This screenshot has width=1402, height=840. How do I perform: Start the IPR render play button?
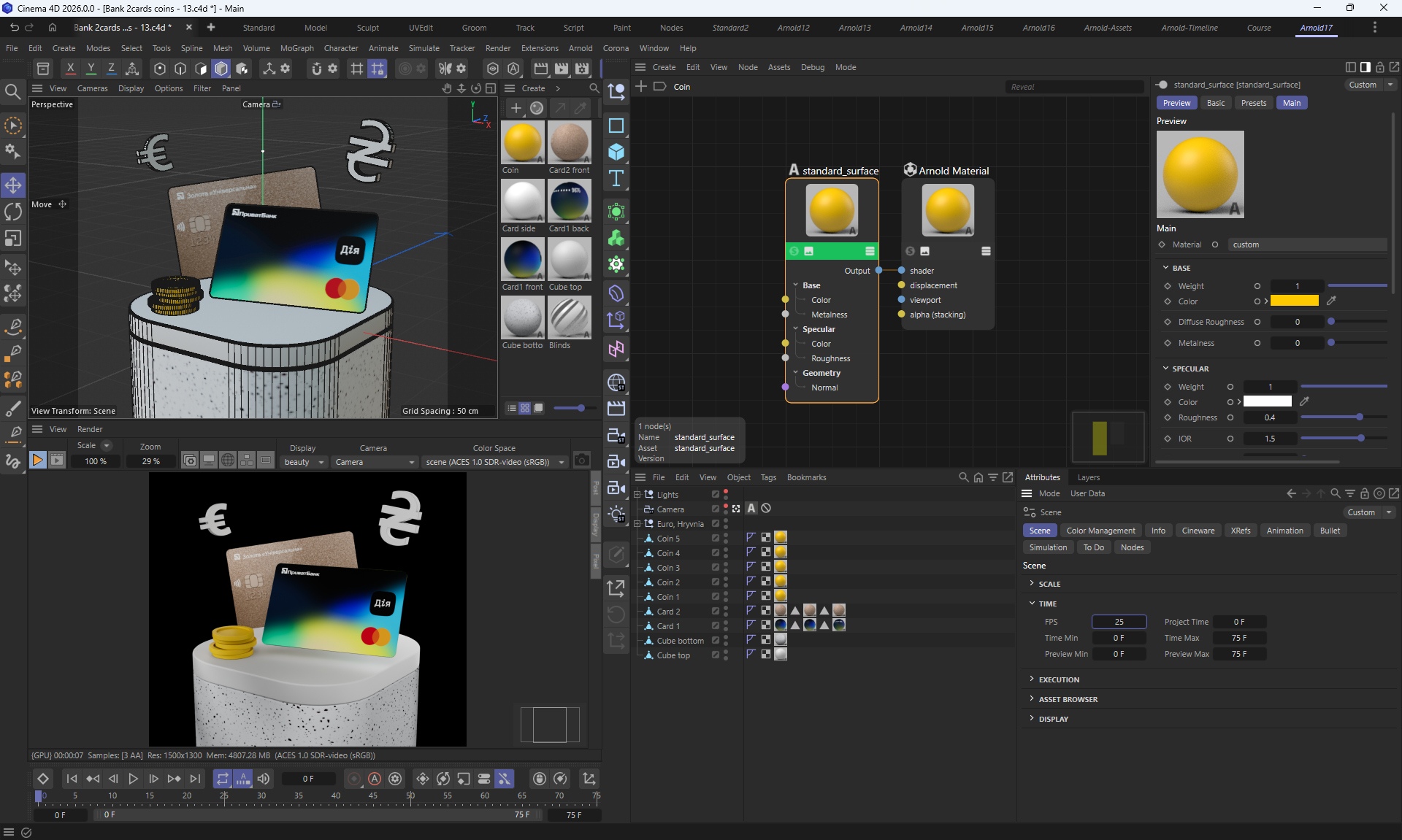coord(38,460)
